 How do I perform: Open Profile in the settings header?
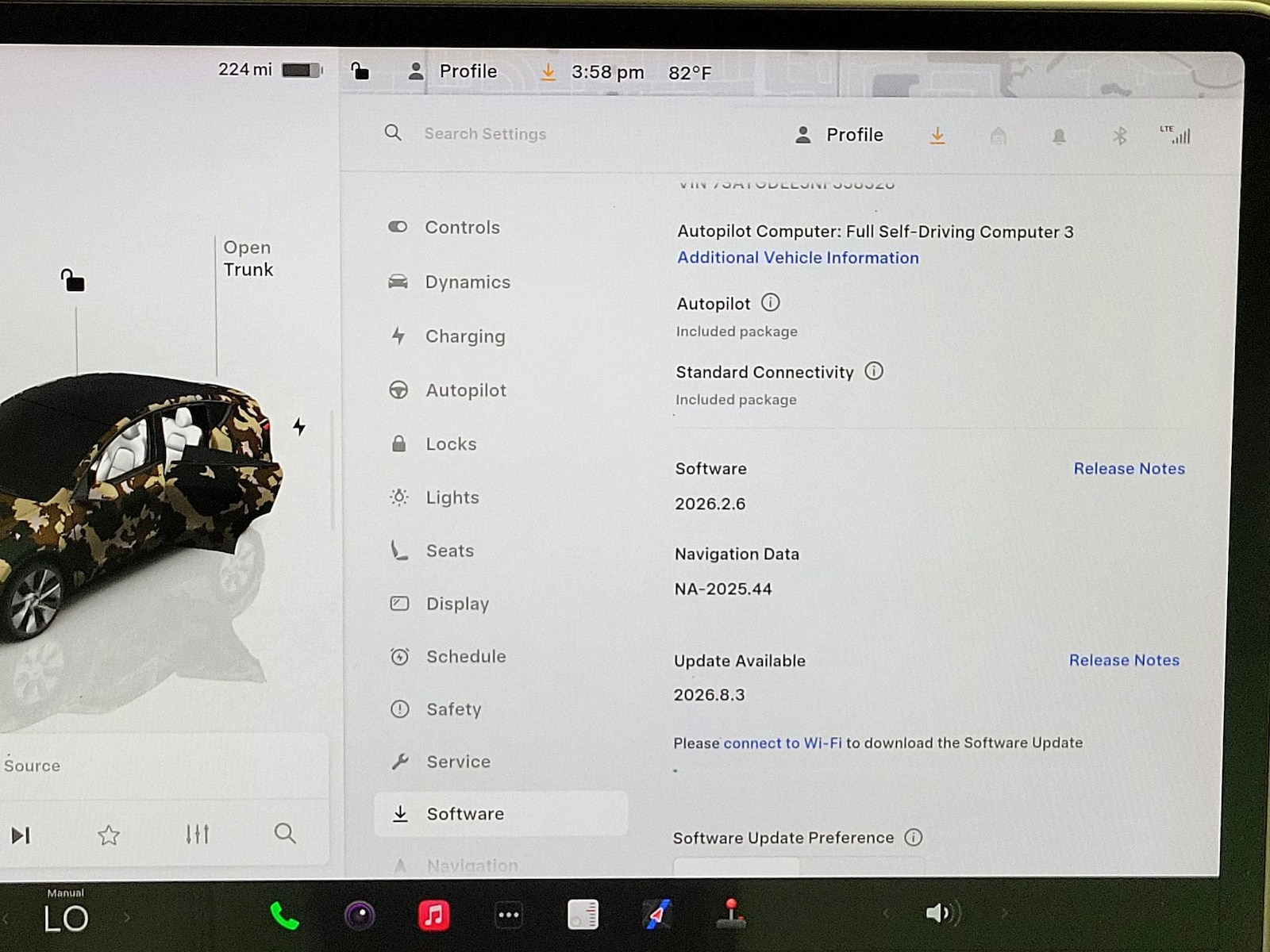coord(839,135)
